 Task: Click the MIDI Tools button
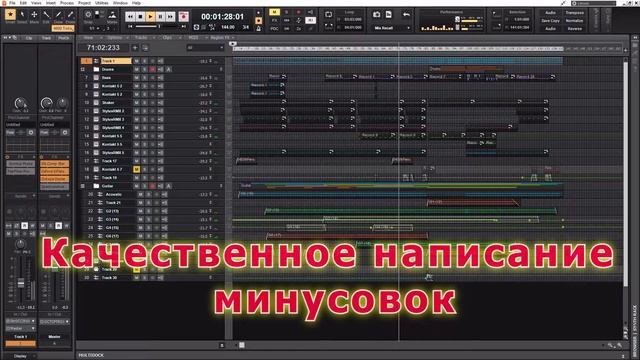coord(63,28)
